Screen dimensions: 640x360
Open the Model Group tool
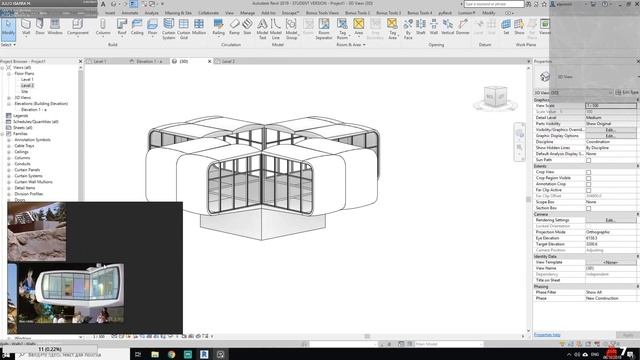coord(291,29)
